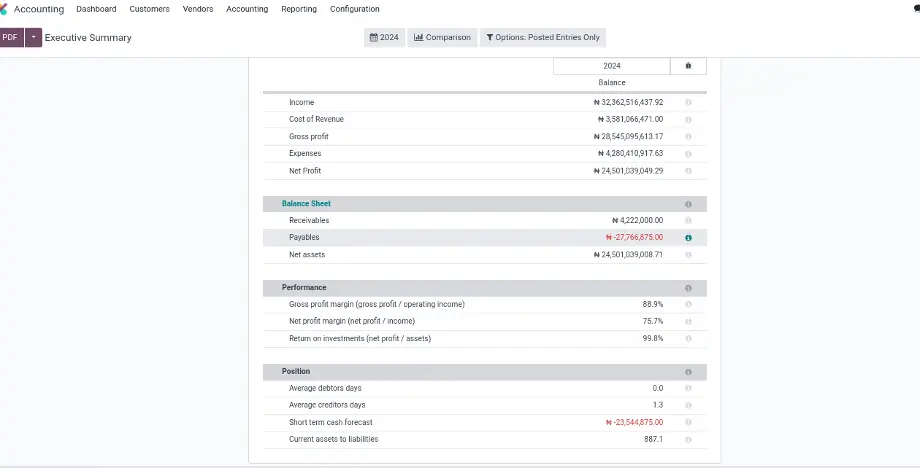Click the info icon on Gross profit margin row
Image resolution: width=920 pixels, height=468 pixels.
coord(688,304)
